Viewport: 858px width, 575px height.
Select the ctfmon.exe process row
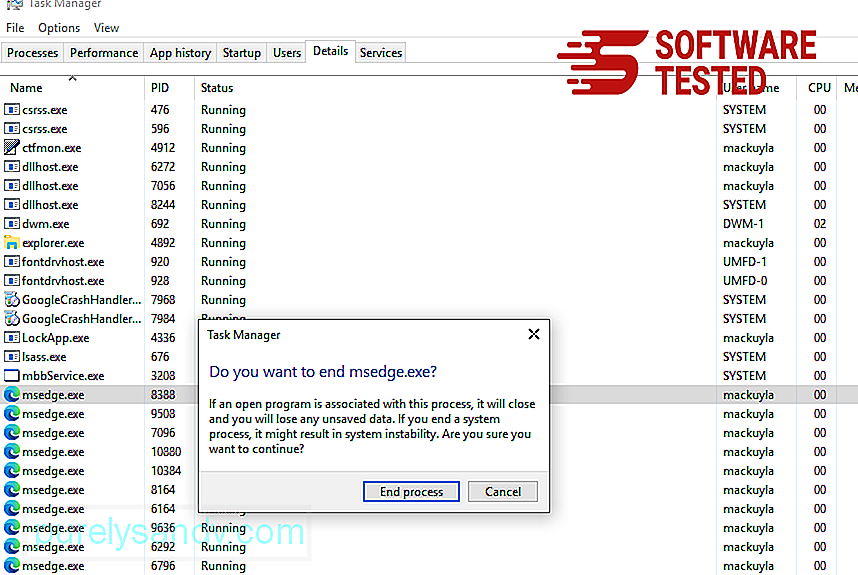429,148
